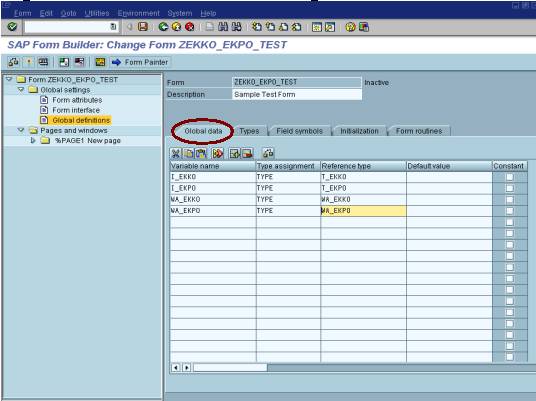Click the Delete Row icon above table
The height and width of the screenshot is (401, 536).
click(247, 153)
